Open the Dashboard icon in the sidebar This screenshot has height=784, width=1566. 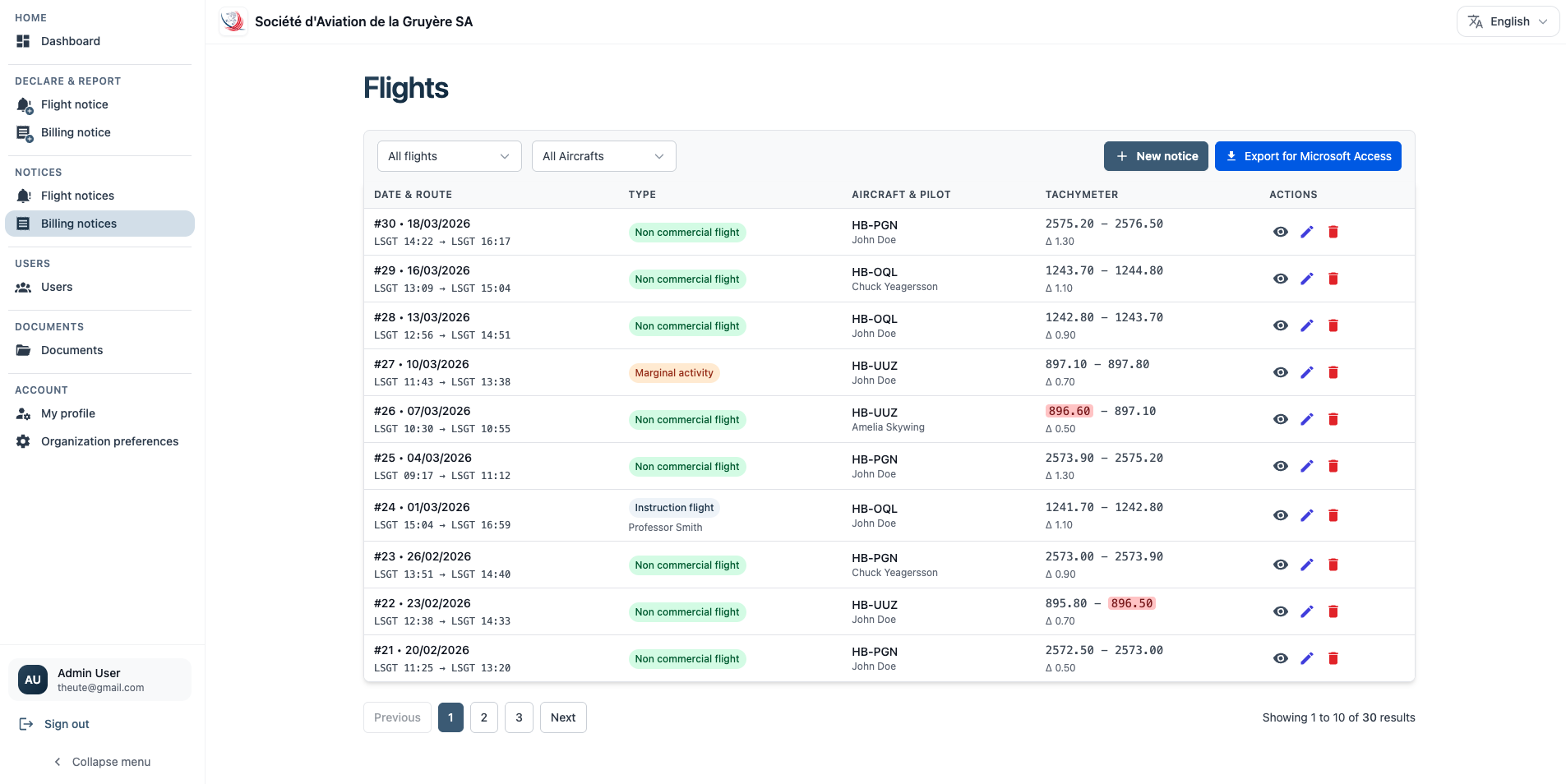(x=23, y=41)
